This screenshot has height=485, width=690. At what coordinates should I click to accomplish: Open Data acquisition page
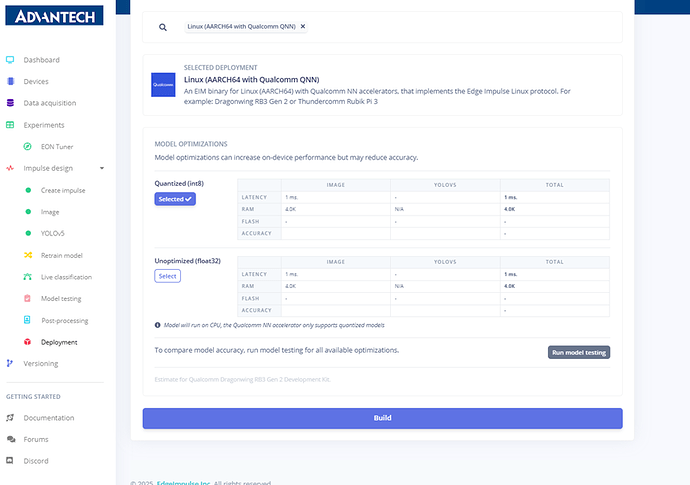50,103
